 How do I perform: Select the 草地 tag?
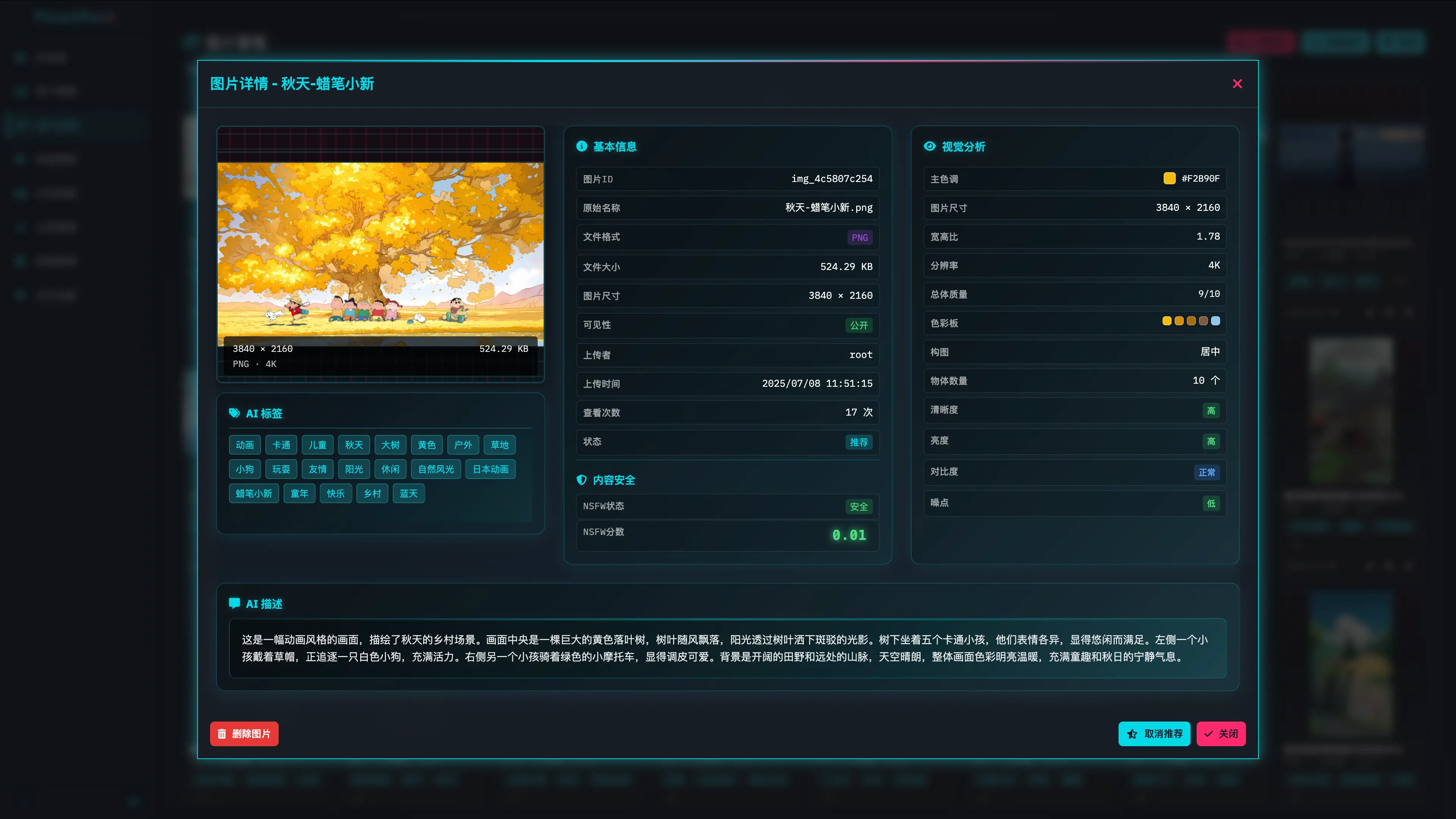[x=500, y=445]
